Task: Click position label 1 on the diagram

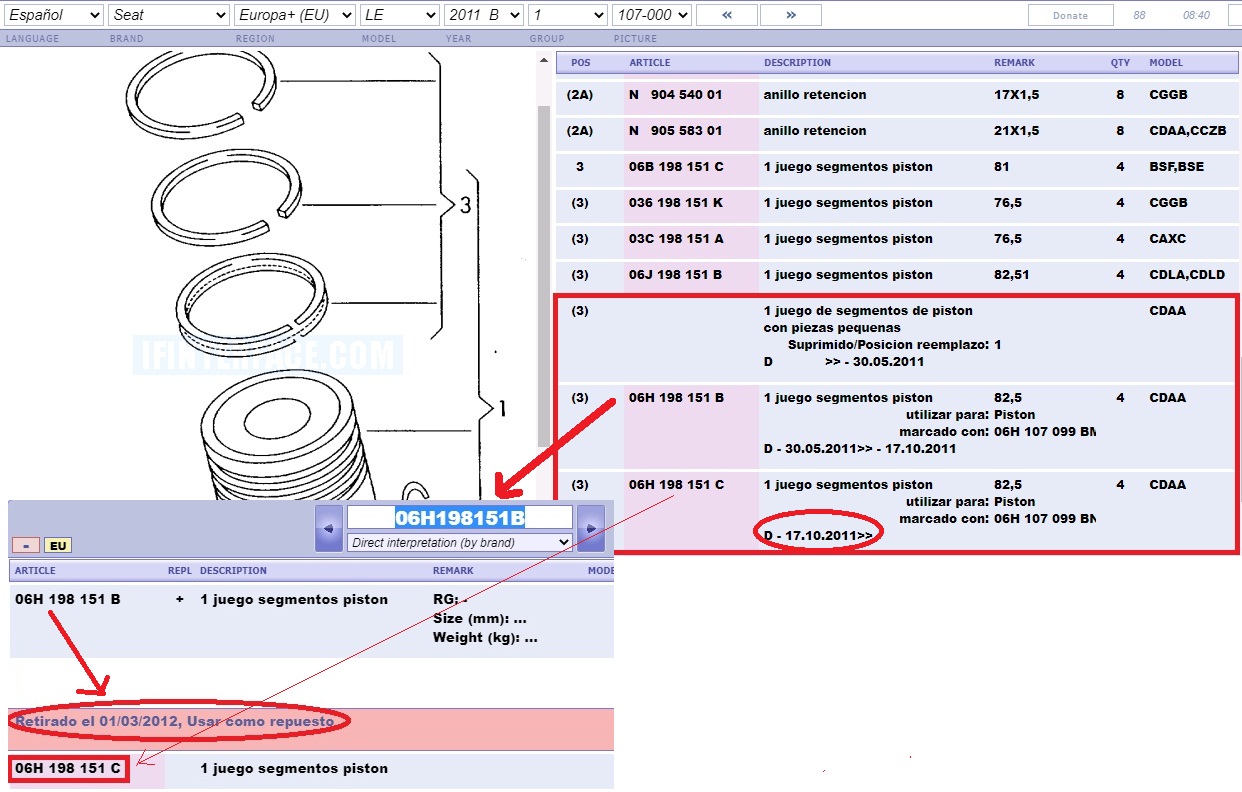Action: tap(503, 408)
